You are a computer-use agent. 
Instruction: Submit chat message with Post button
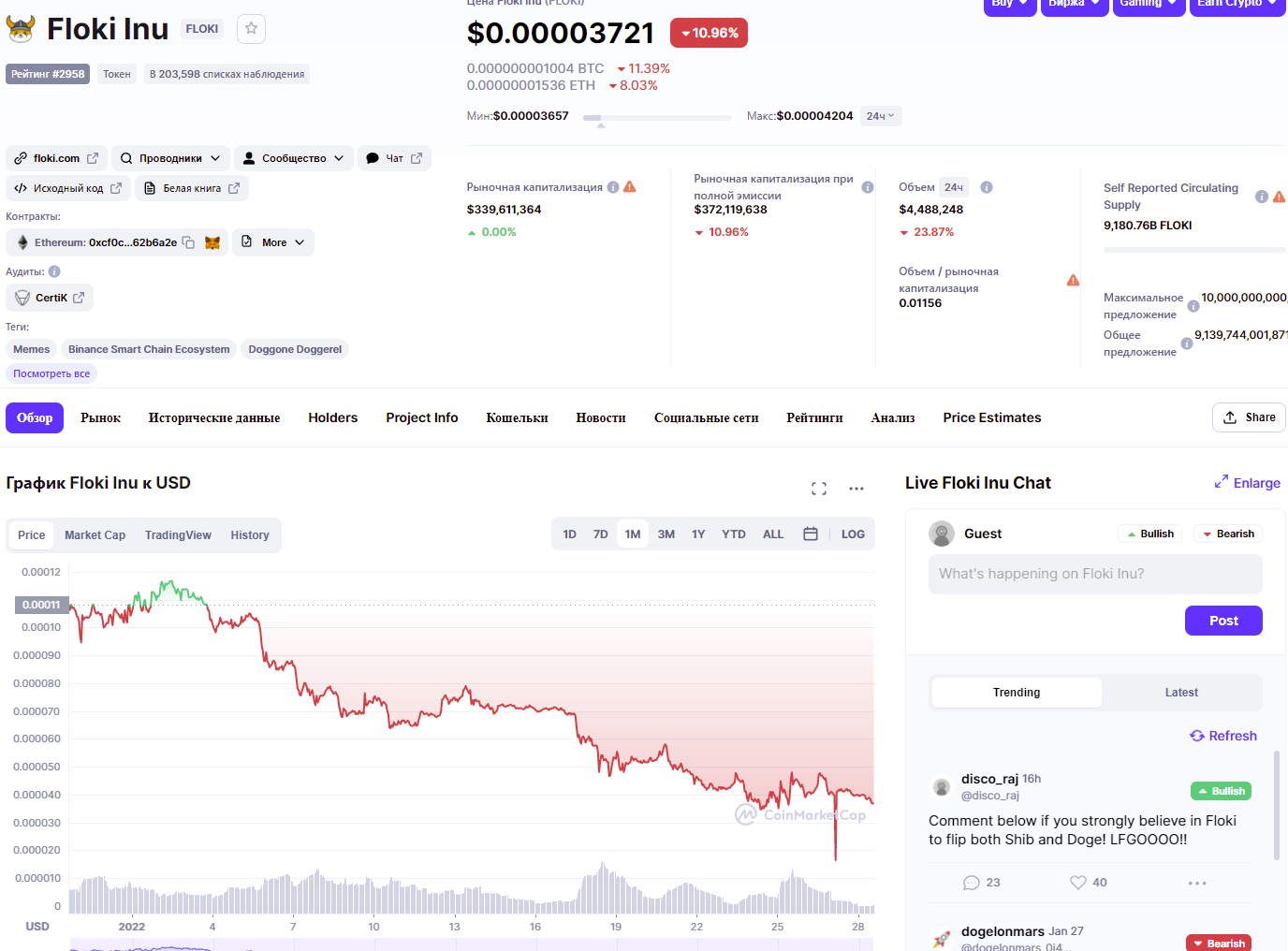pos(1223,621)
